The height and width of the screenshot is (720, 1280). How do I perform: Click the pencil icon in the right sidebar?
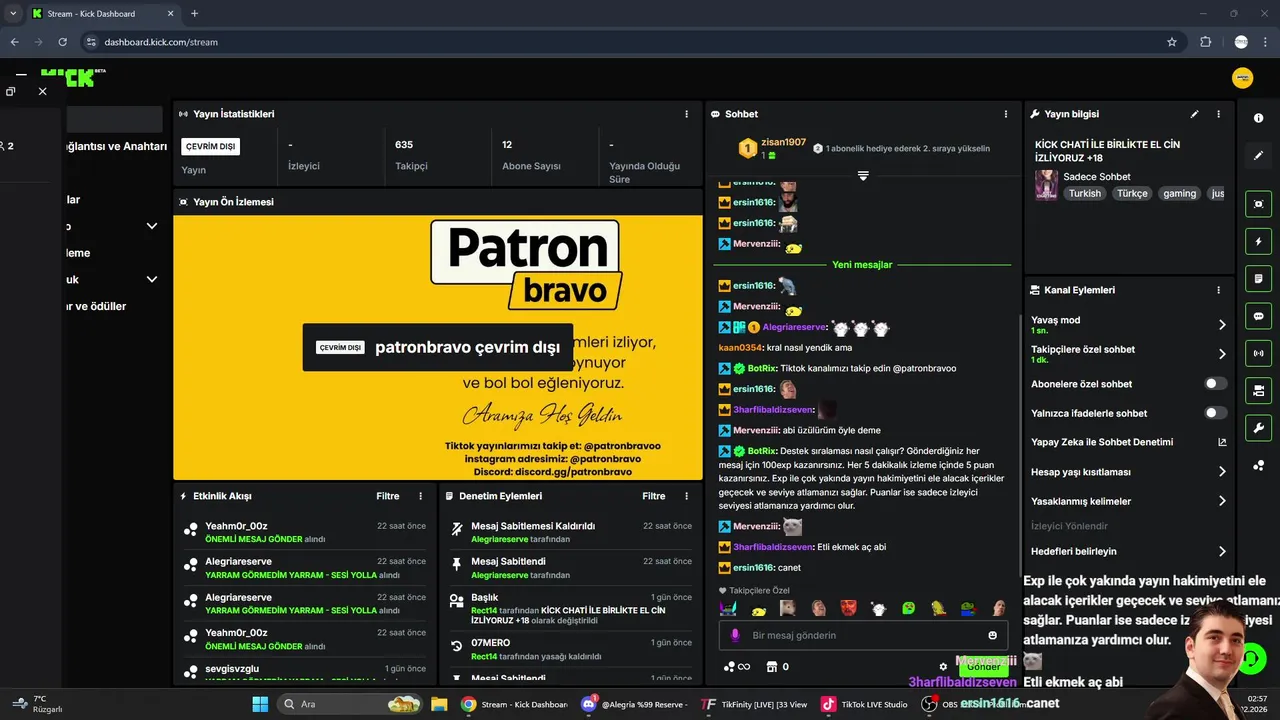tap(1258, 156)
